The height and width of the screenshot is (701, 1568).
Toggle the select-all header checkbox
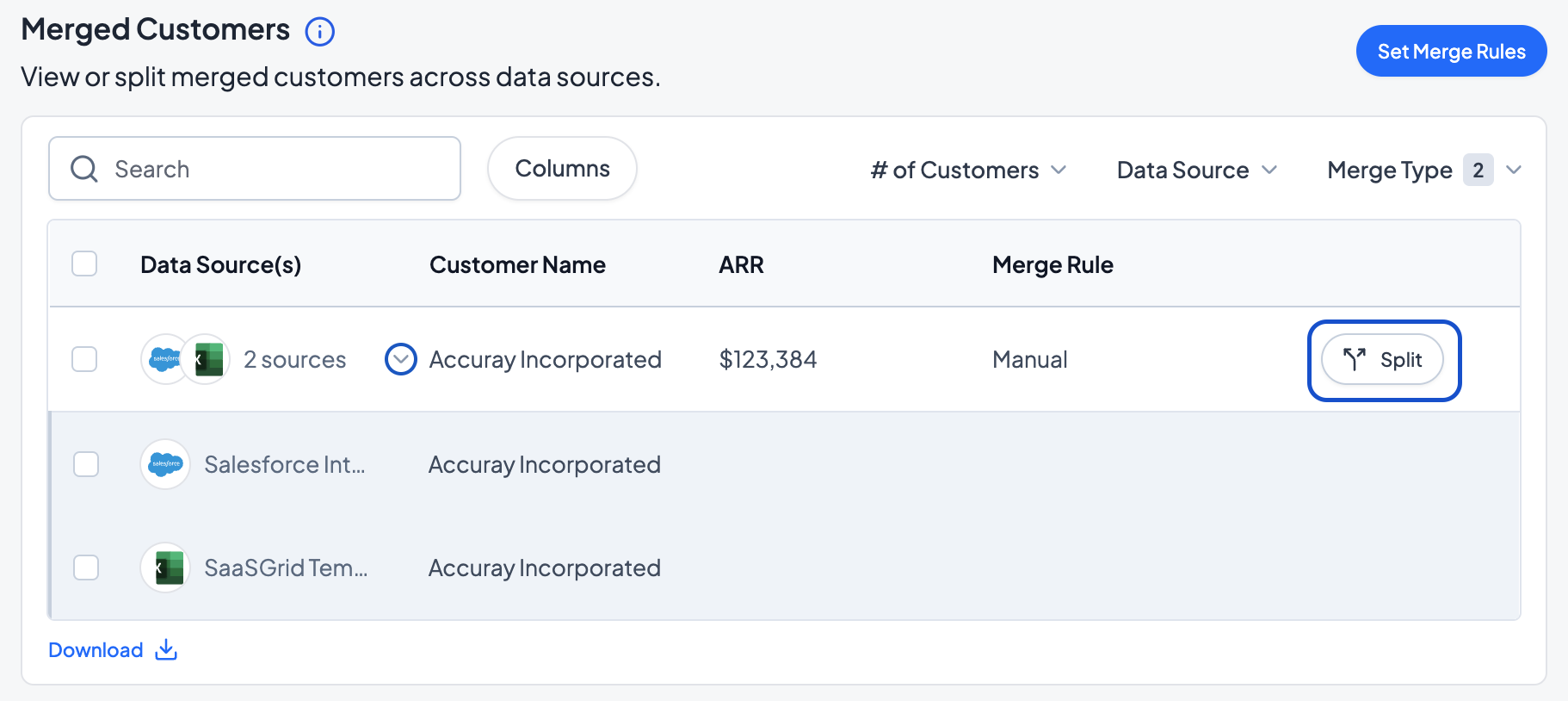coord(84,264)
